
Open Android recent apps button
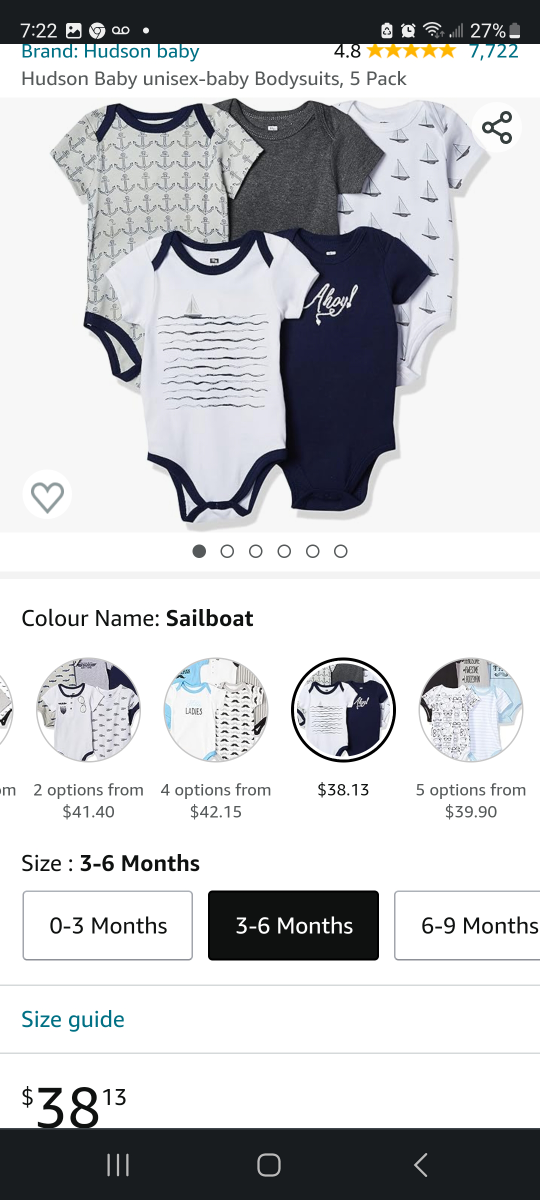tap(118, 1164)
